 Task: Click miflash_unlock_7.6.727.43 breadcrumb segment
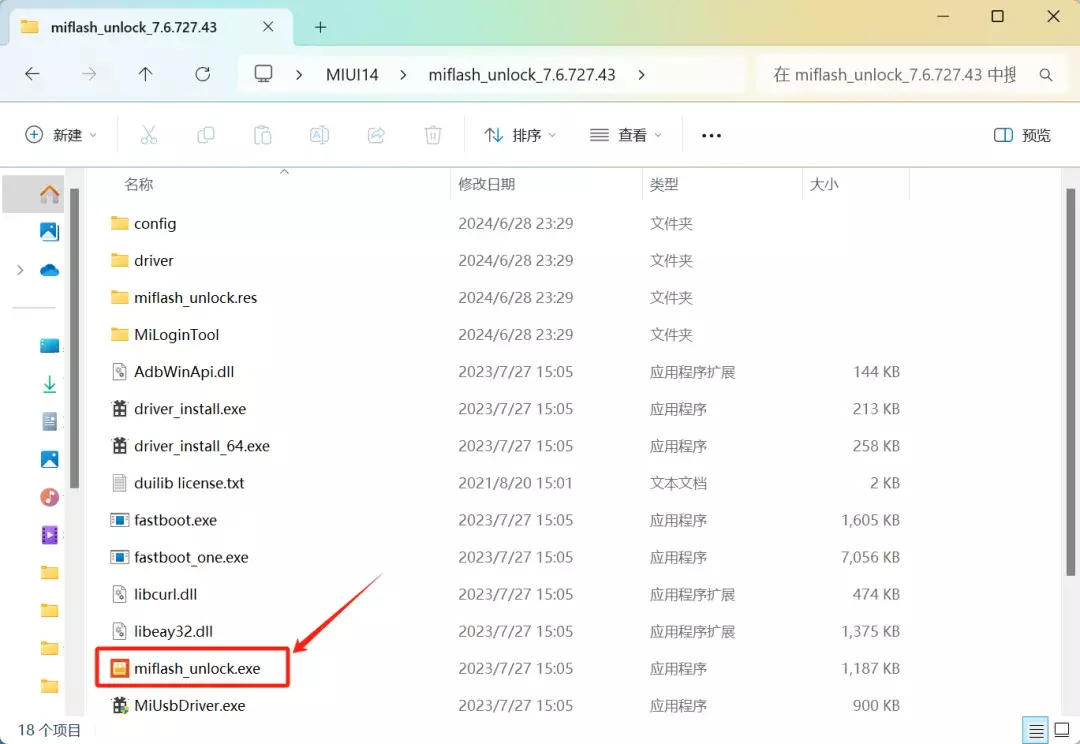click(x=521, y=74)
